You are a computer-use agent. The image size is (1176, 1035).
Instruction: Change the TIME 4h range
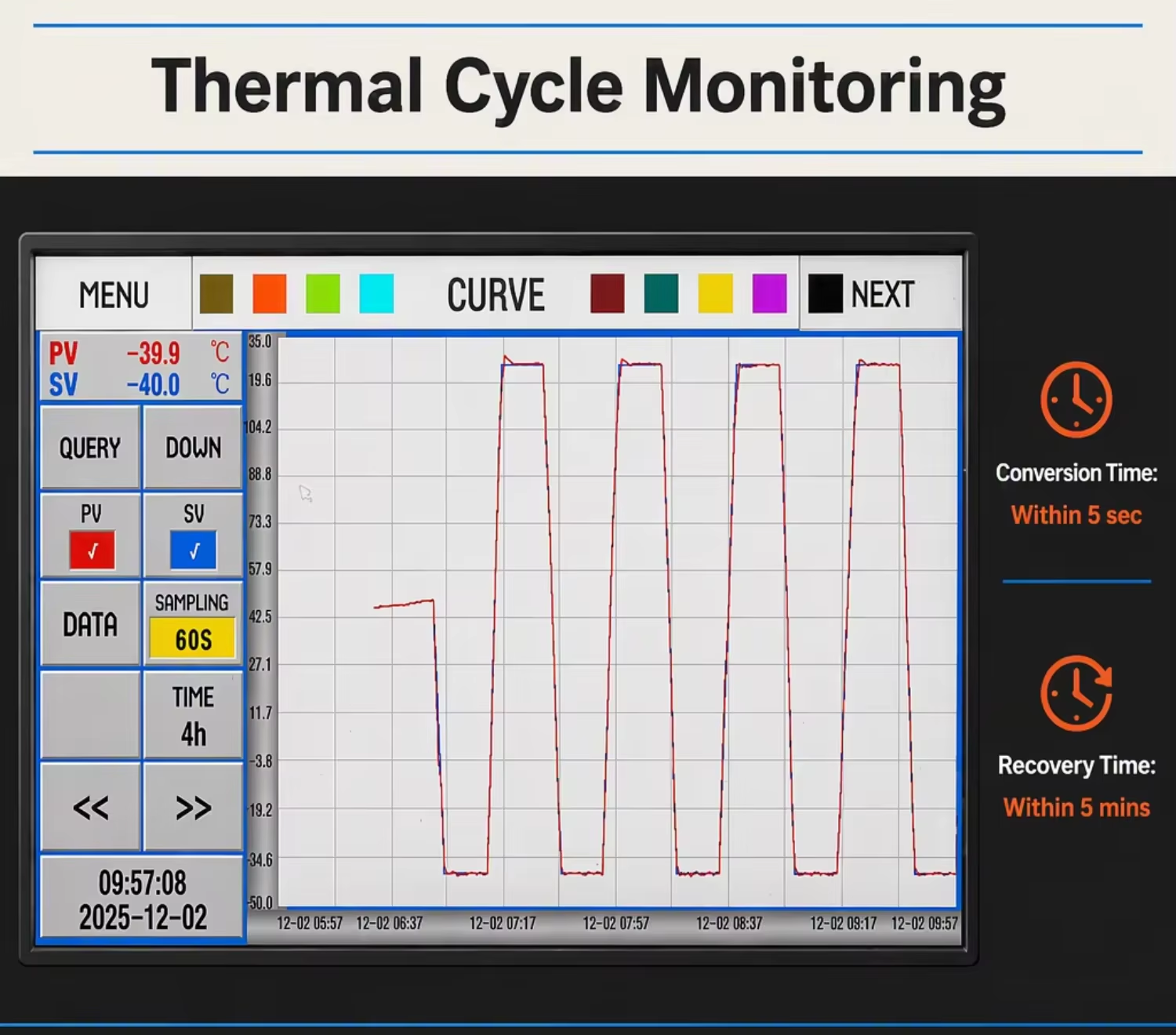click(x=193, y=715)
